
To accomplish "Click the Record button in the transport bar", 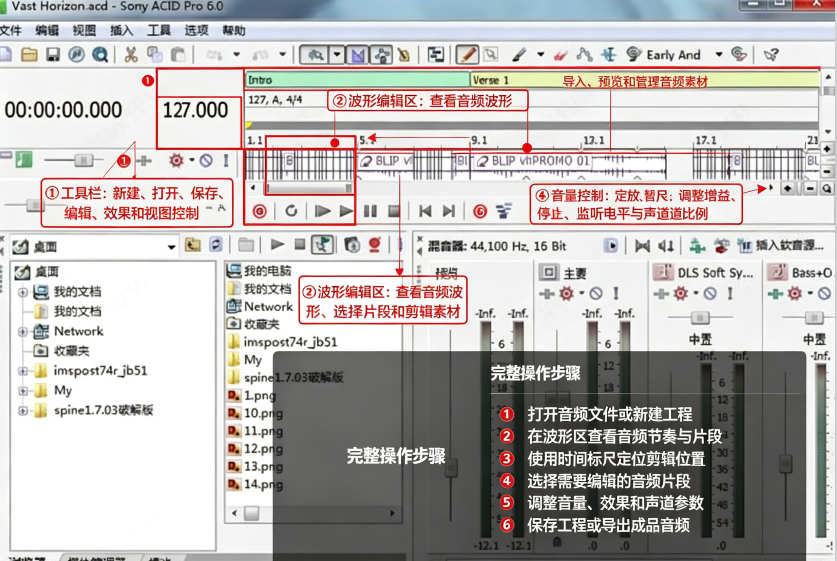I will coord(259,211).
